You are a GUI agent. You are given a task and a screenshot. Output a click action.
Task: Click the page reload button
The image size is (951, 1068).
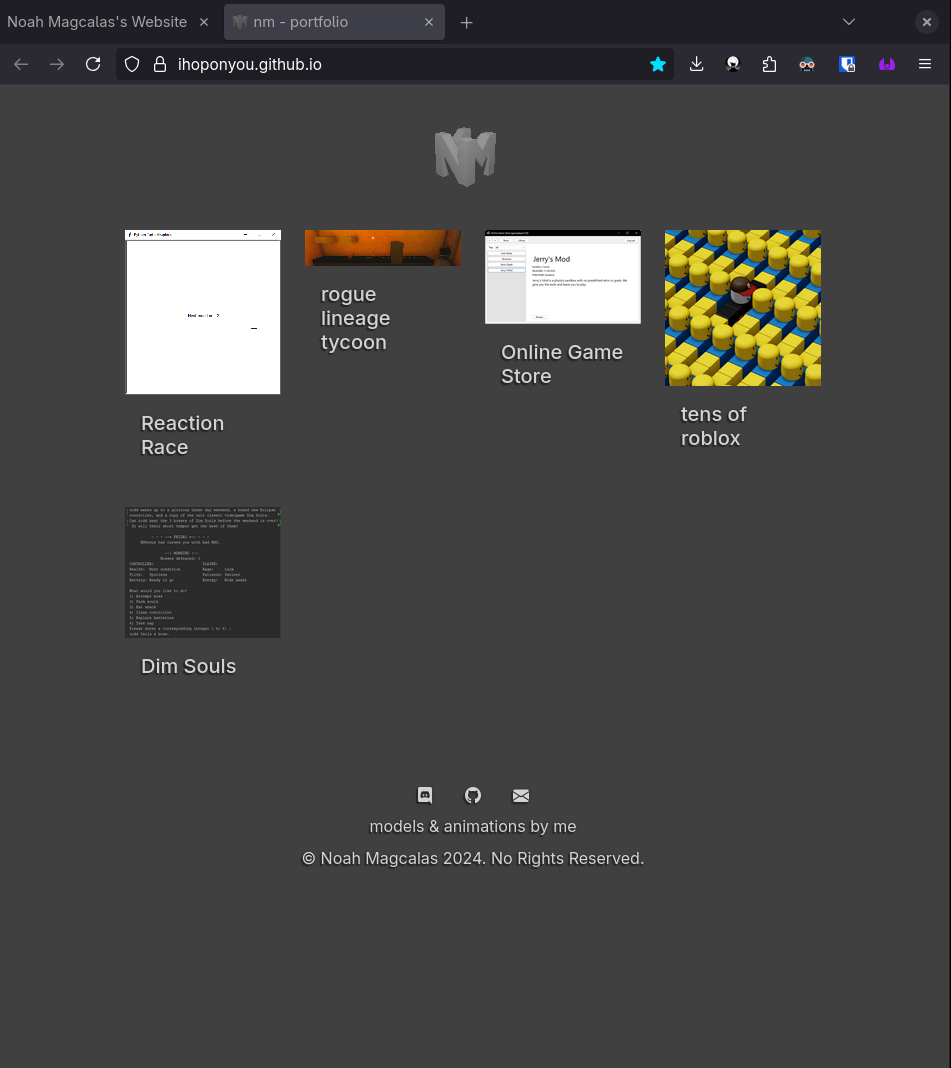[93, 63]
